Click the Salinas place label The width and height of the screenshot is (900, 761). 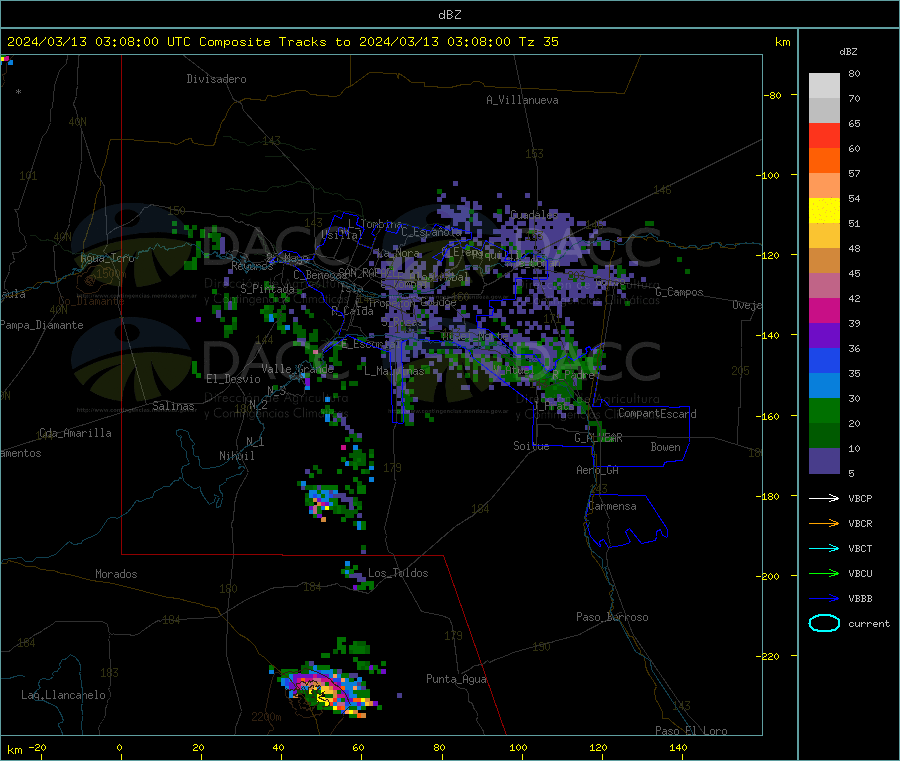point(173,406)
